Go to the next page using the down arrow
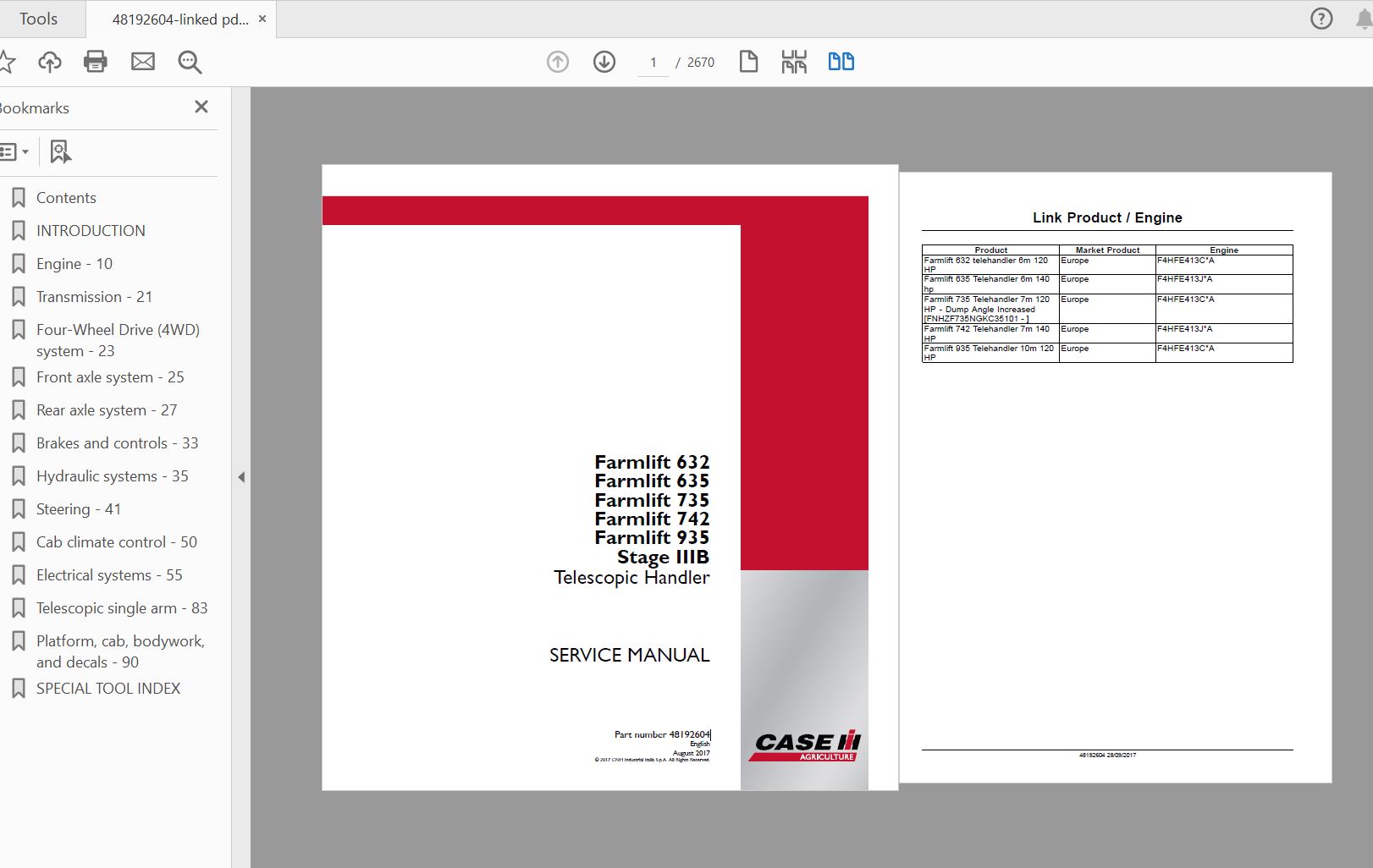 point(604,62)
